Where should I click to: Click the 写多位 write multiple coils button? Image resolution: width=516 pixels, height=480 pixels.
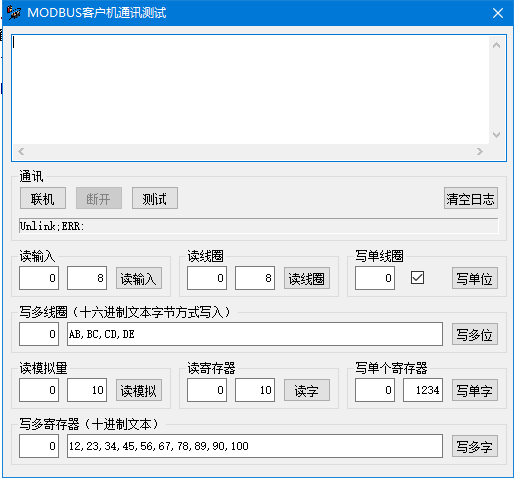pyautogui.click(x=475, y=334)
